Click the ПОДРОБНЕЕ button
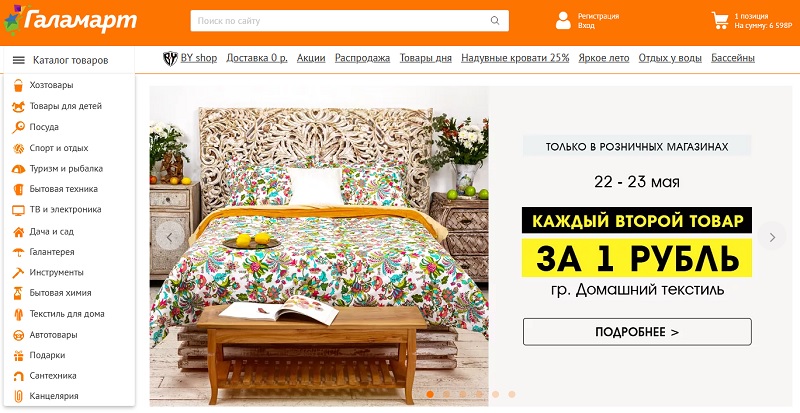The width and height of the screenshot is (800, 413). [637, 332]
